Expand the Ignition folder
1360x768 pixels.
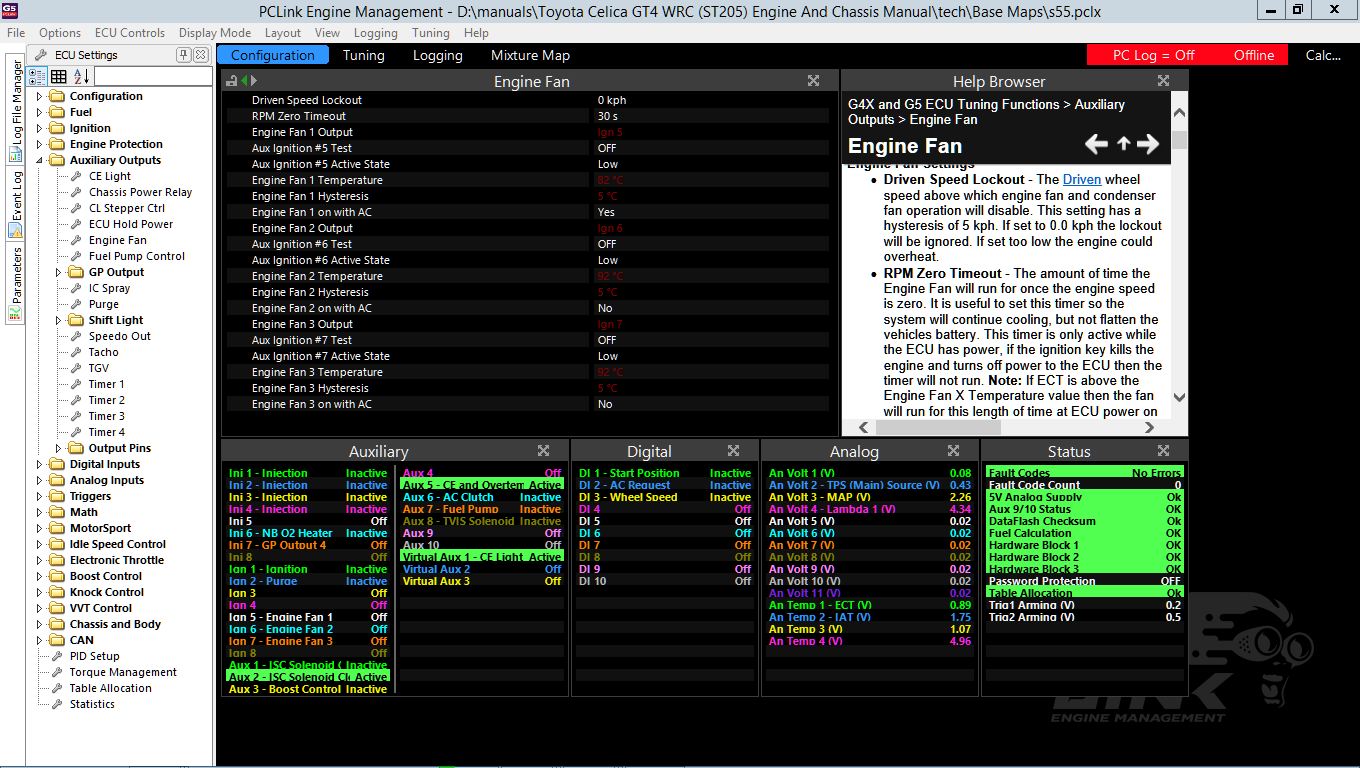[x=40, y=128]
